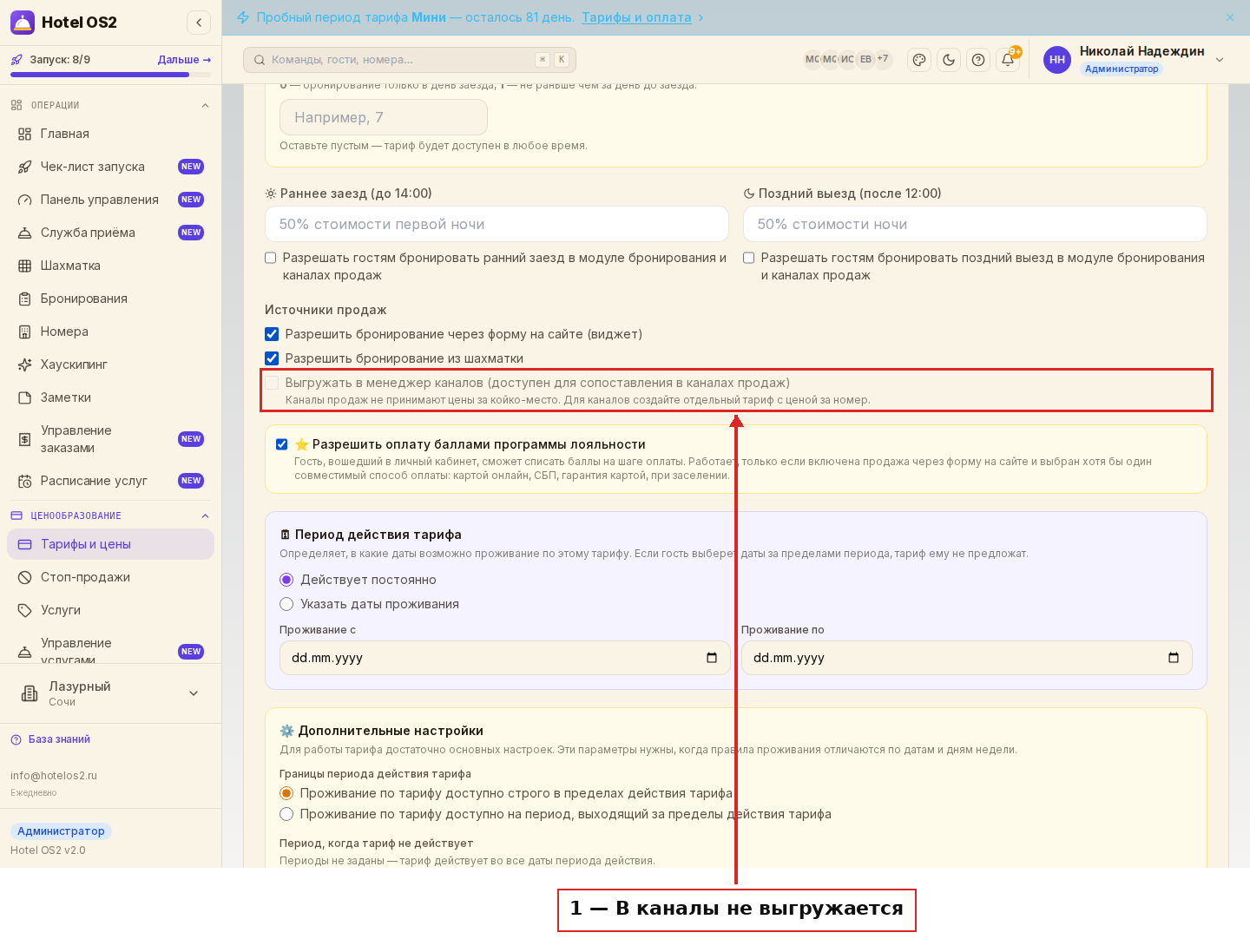Open calendar picker for Проживание по
Viewport: 1250px width, 952px height.
[1174, 658]
